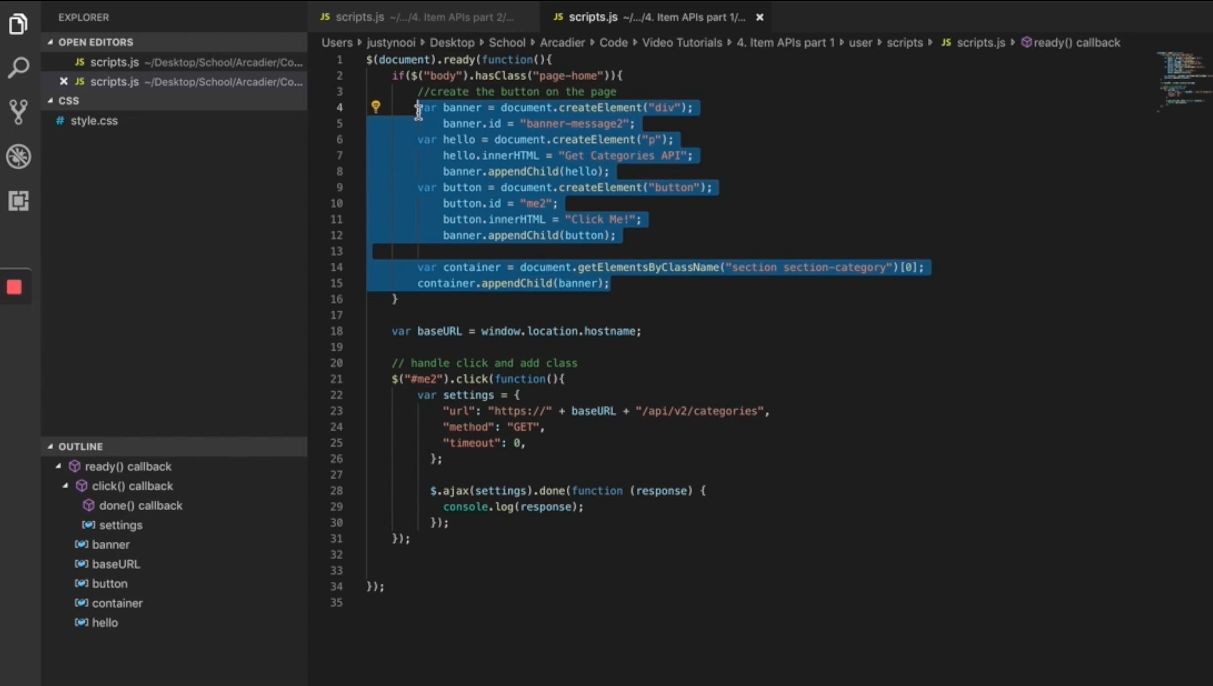Click the red stop recording icon

pos(14,287)
